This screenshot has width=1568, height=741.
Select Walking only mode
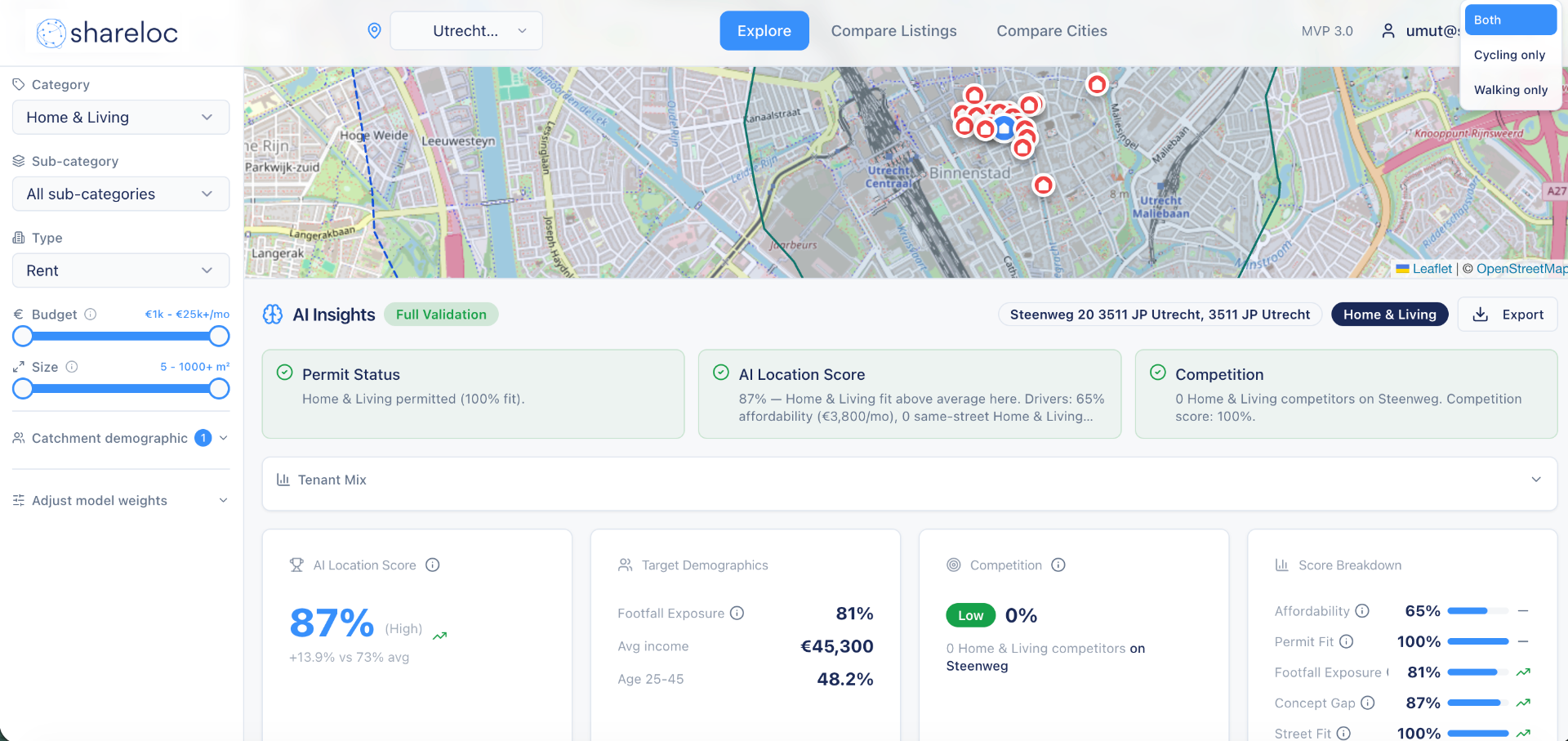1511,90
